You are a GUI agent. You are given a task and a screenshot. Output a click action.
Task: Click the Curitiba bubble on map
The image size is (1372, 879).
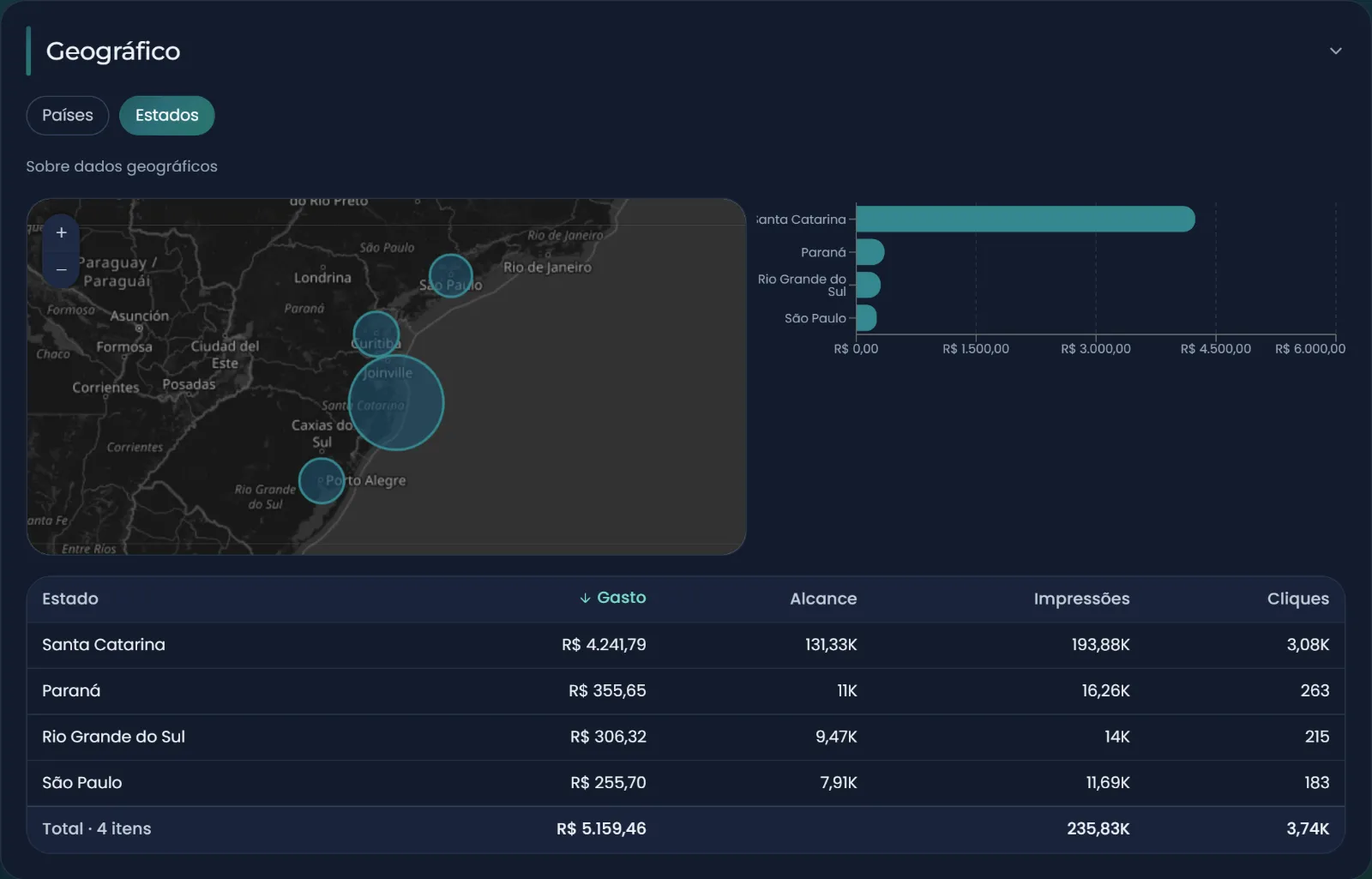(376, 334)
